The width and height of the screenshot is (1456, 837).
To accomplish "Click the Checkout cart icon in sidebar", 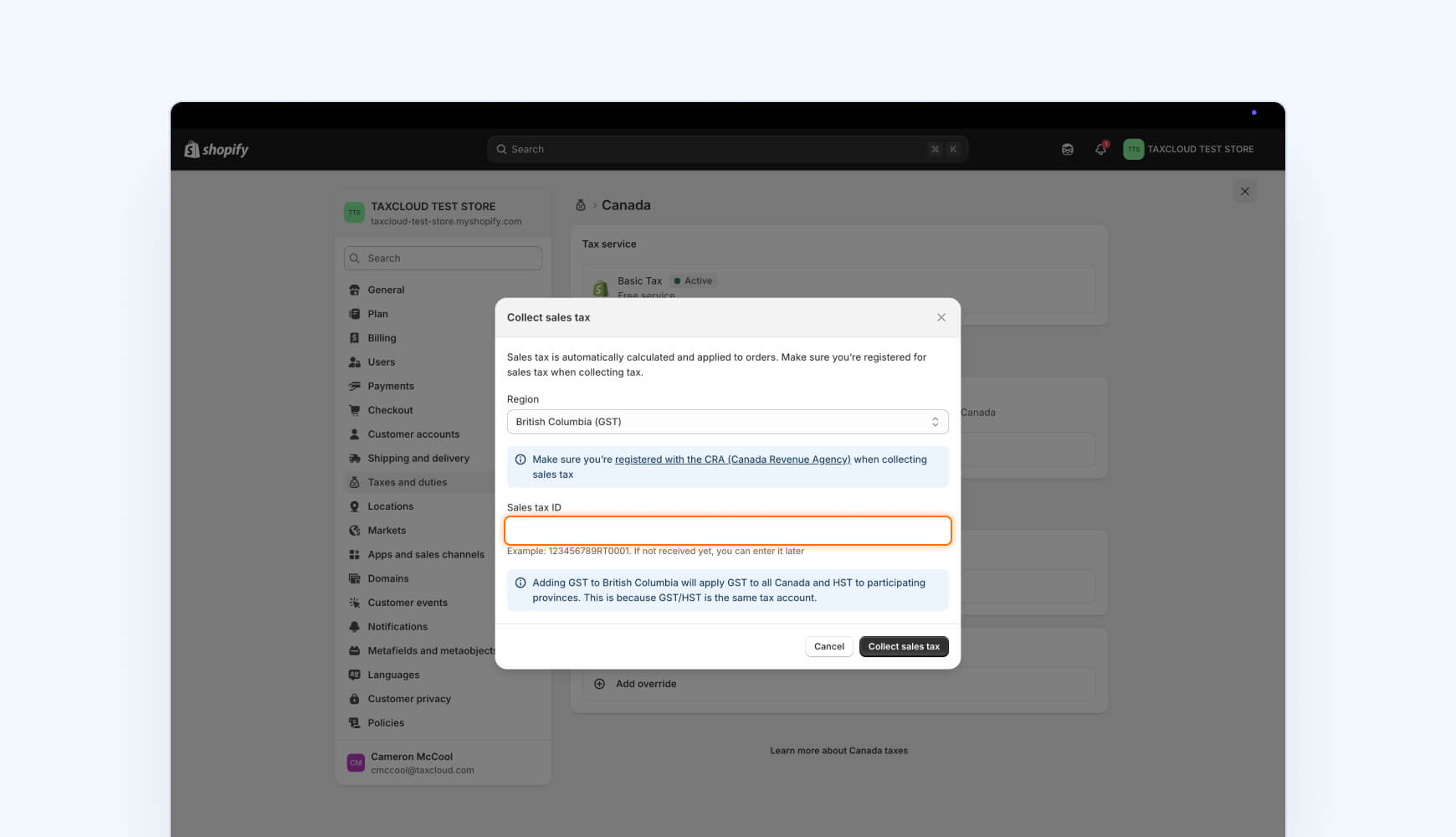I will (x=355, y=409).
